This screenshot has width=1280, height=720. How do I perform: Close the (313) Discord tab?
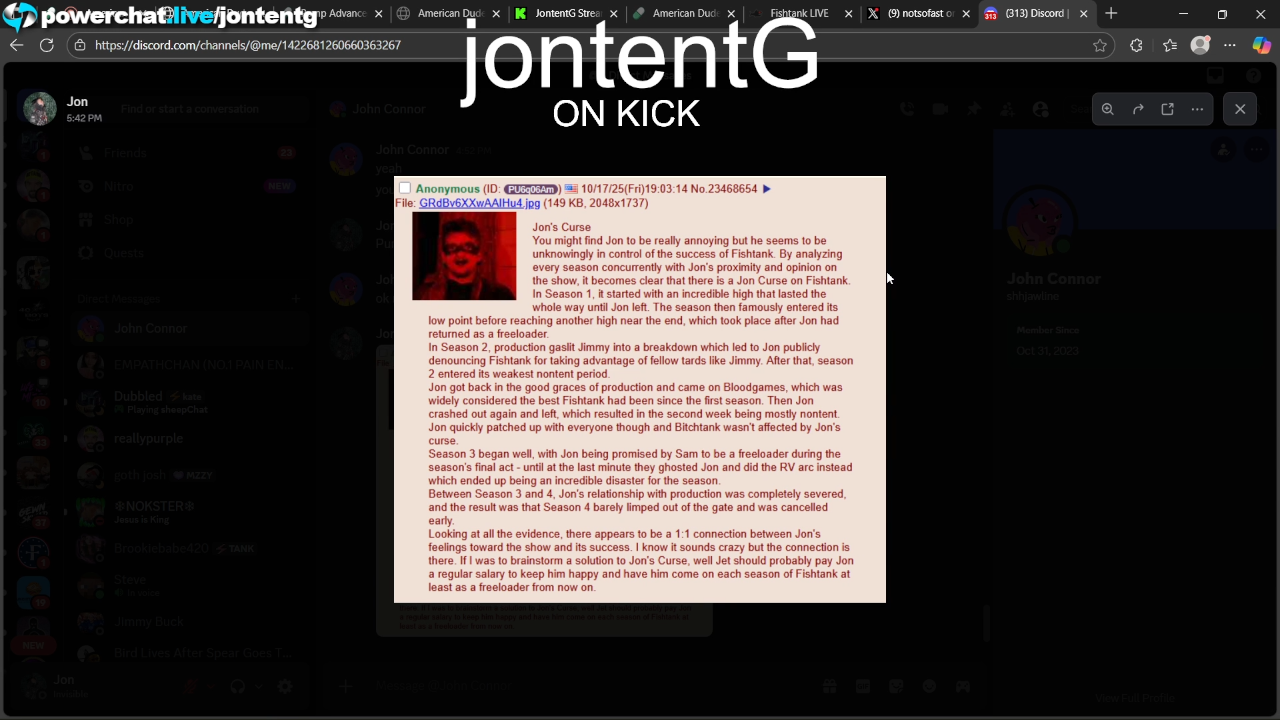tap(1083, 14)
